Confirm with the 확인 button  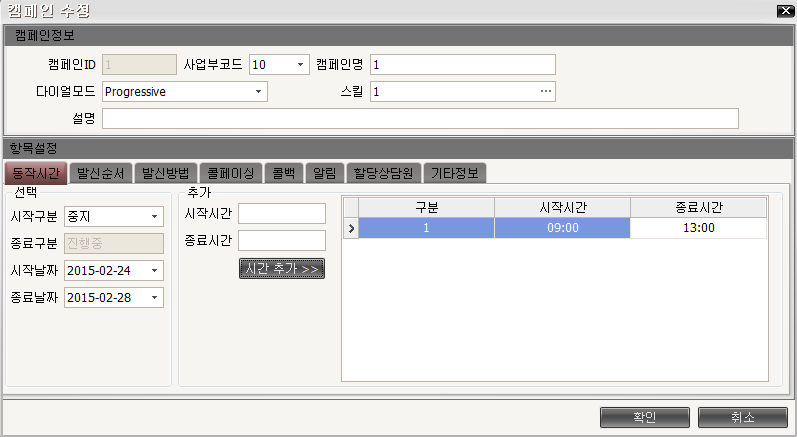(645, 418)
